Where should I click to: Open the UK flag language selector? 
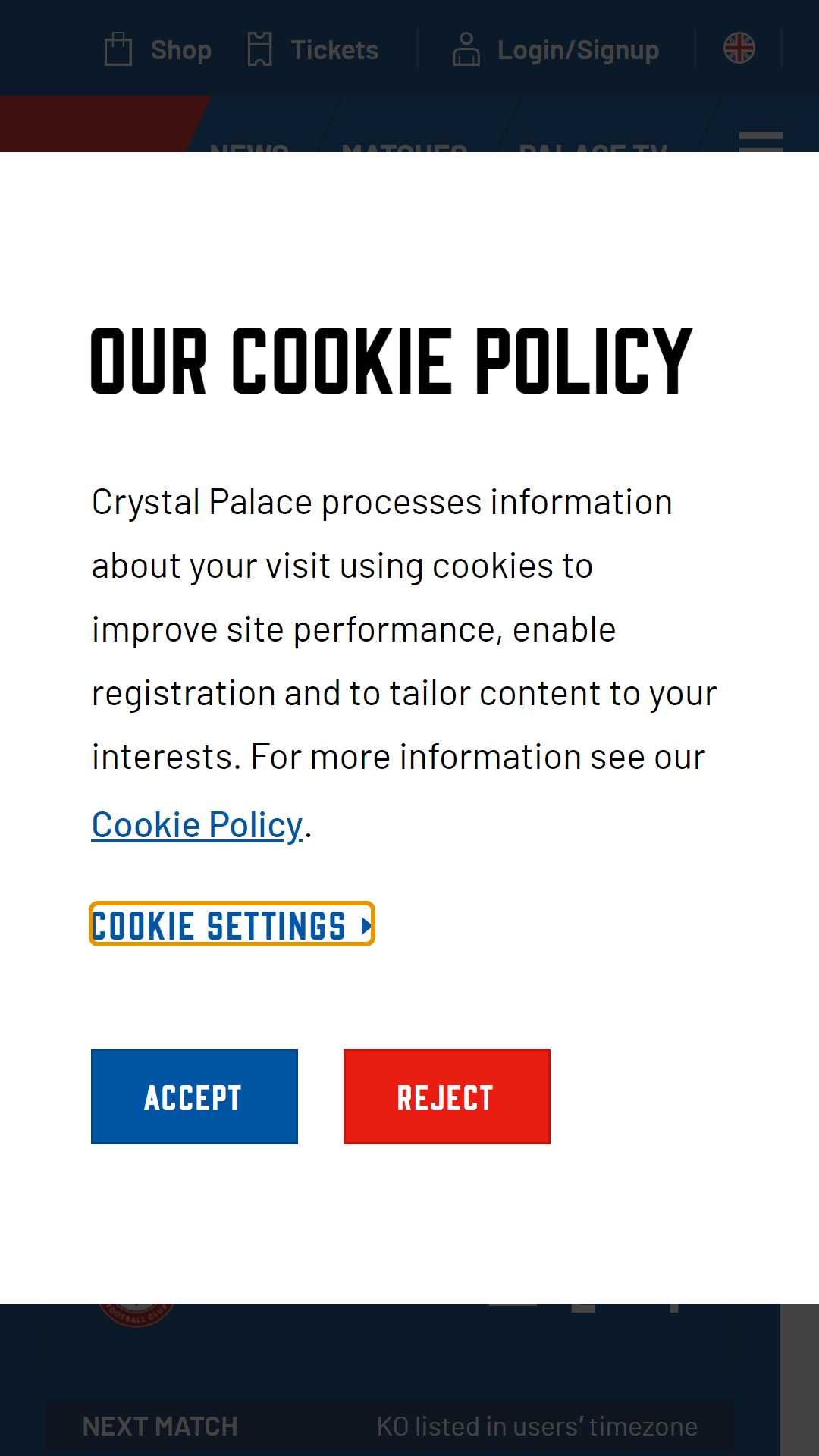[x=739, y=48]
